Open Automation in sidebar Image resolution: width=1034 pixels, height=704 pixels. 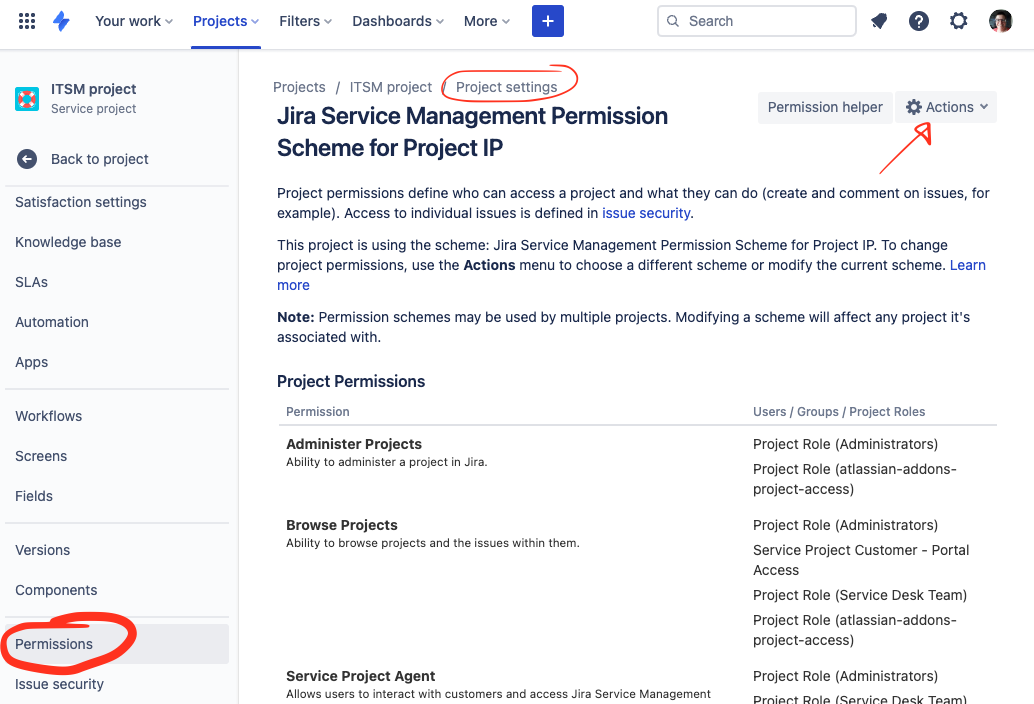(x=52, y=322)
